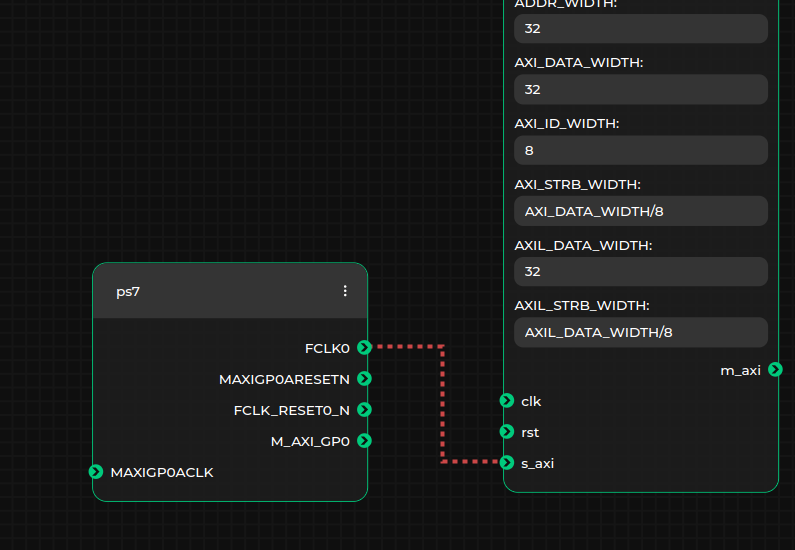The width and height of the screenshot is (795, 550).
Task: Click the AXIL_STRB_WIDTH: parameter label
Action: [x=582, y=305]
